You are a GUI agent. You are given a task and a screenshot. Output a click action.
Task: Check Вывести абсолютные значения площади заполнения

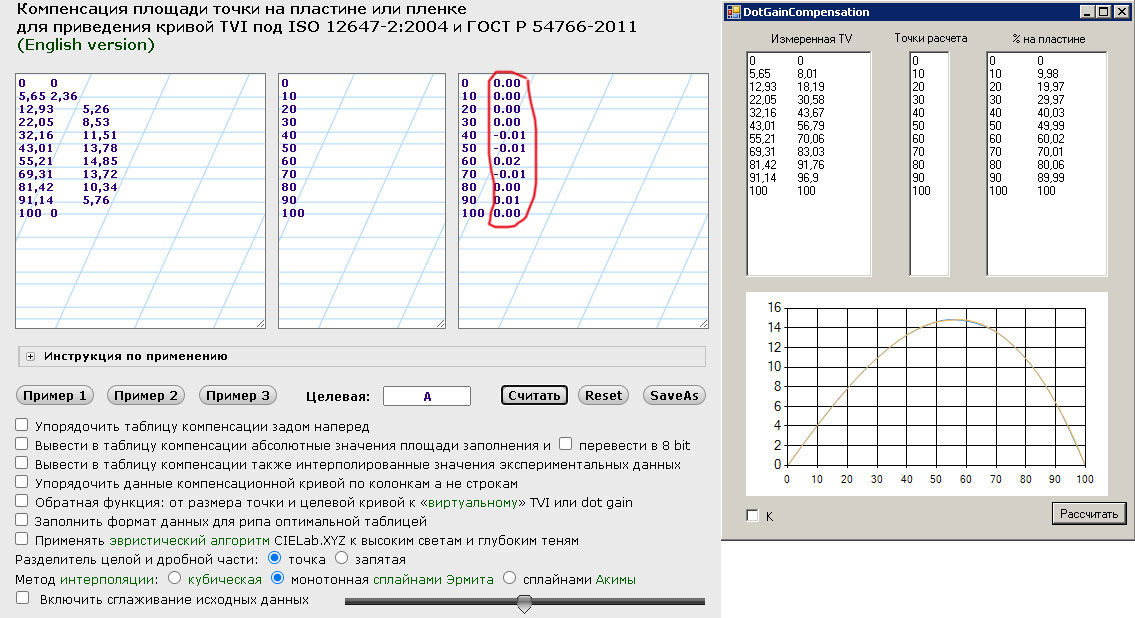[x=22, y=444]
